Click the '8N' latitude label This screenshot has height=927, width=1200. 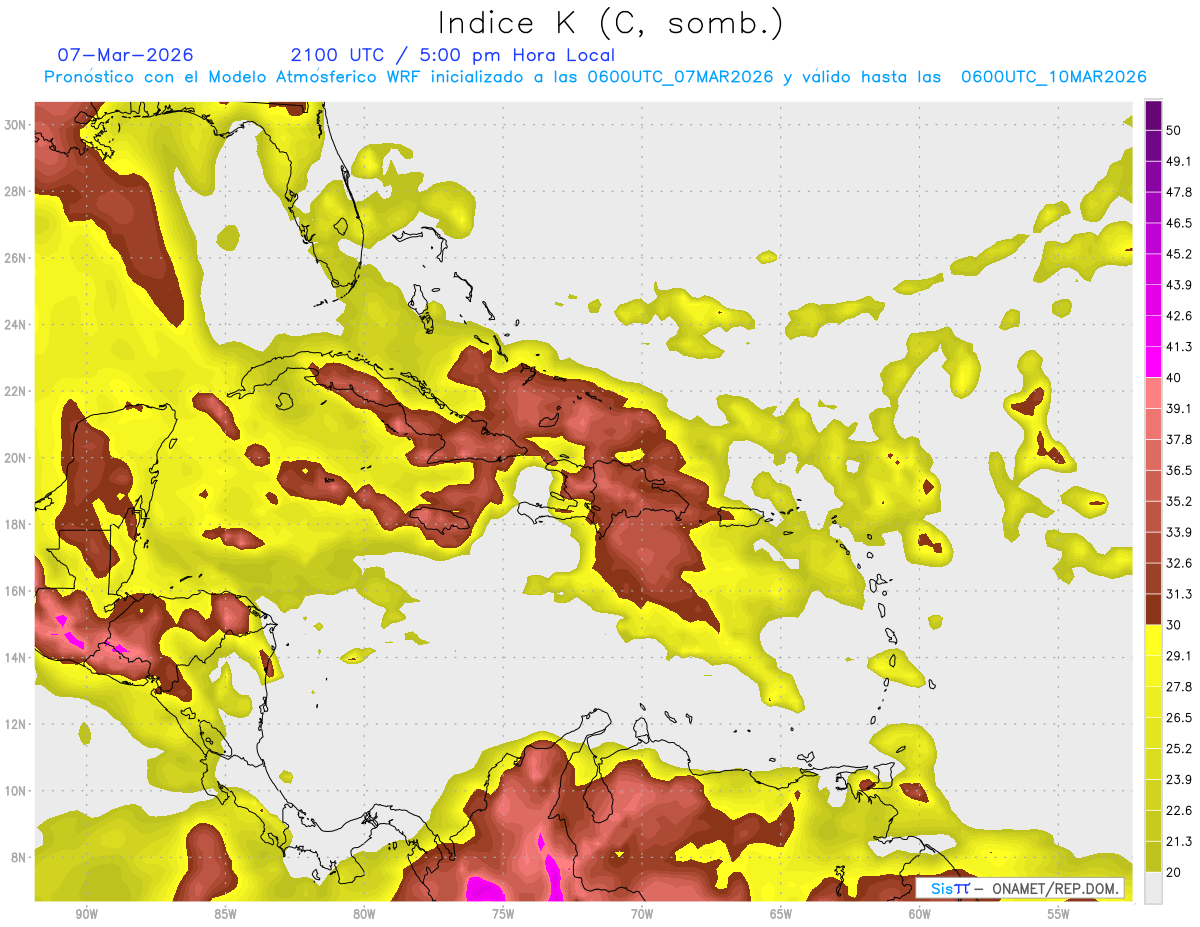click(x=19, y=858)
